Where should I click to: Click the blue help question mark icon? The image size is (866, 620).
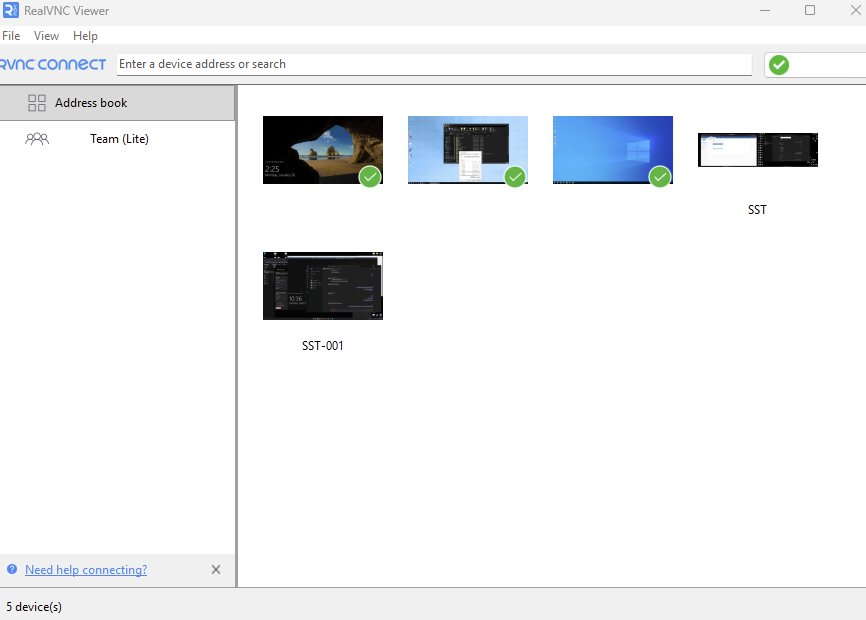click(12, 569)
